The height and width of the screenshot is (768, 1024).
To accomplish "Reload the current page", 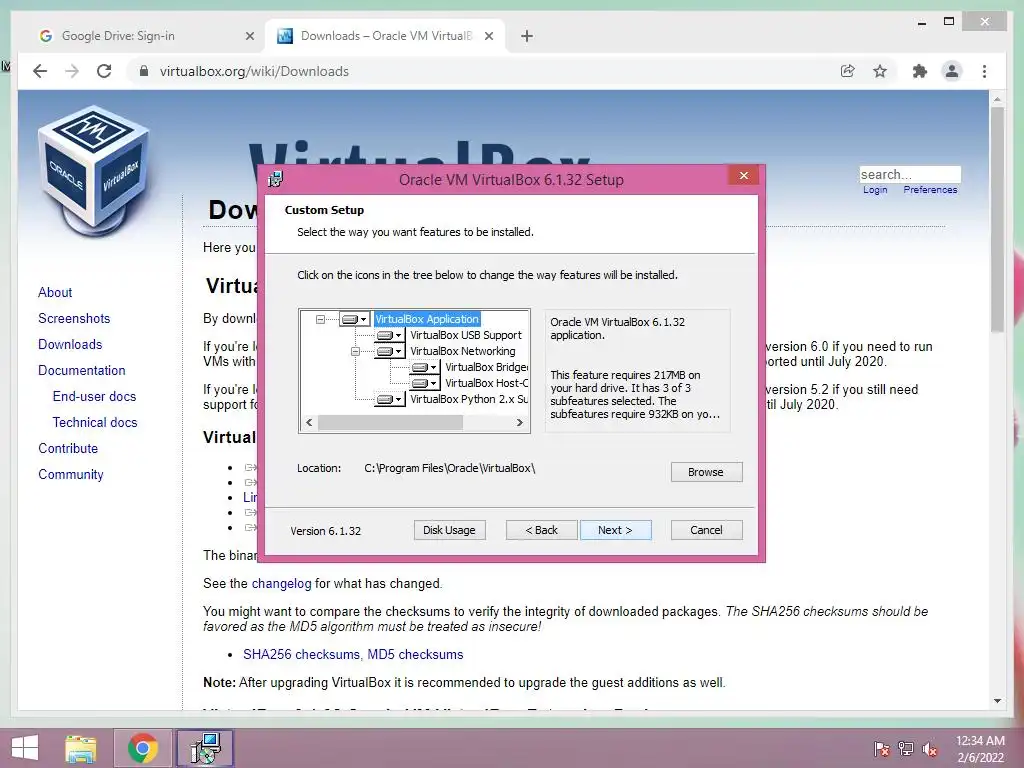I will (x=104, y=71).
